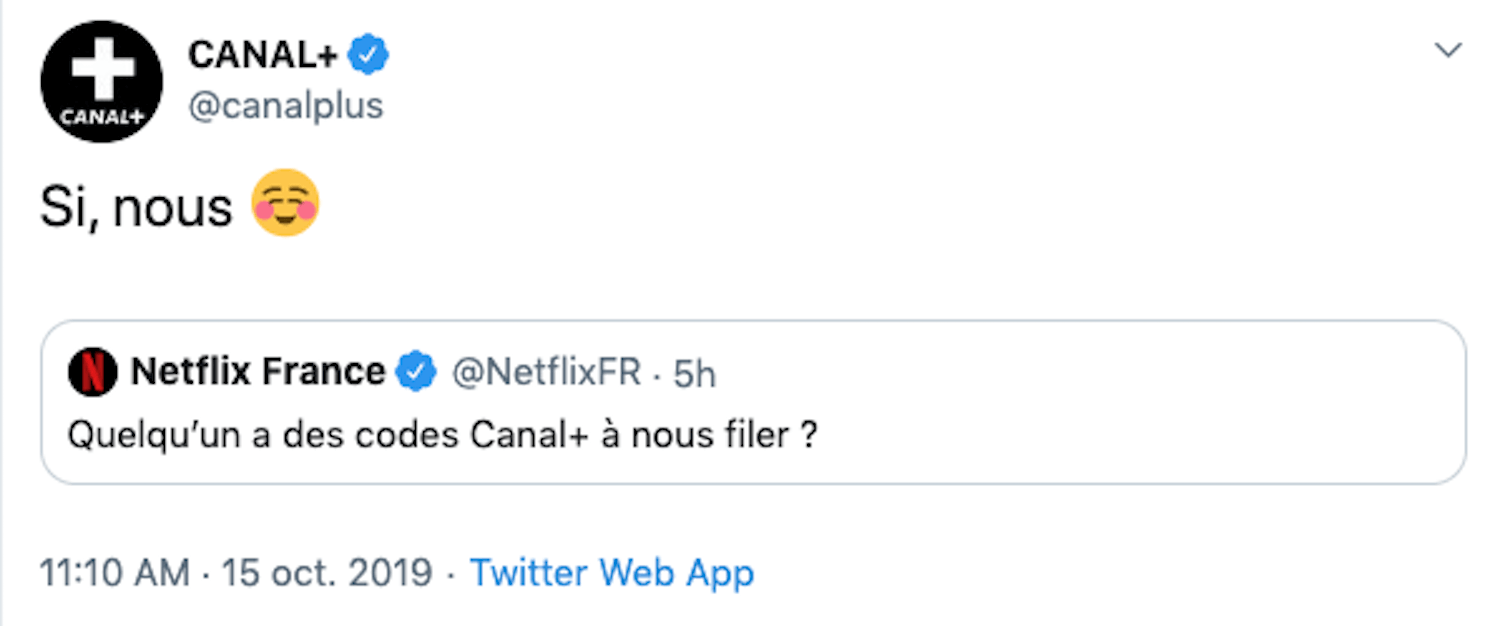
Task: Click the 15 oct. 2019 date
Action: [327, 573]
